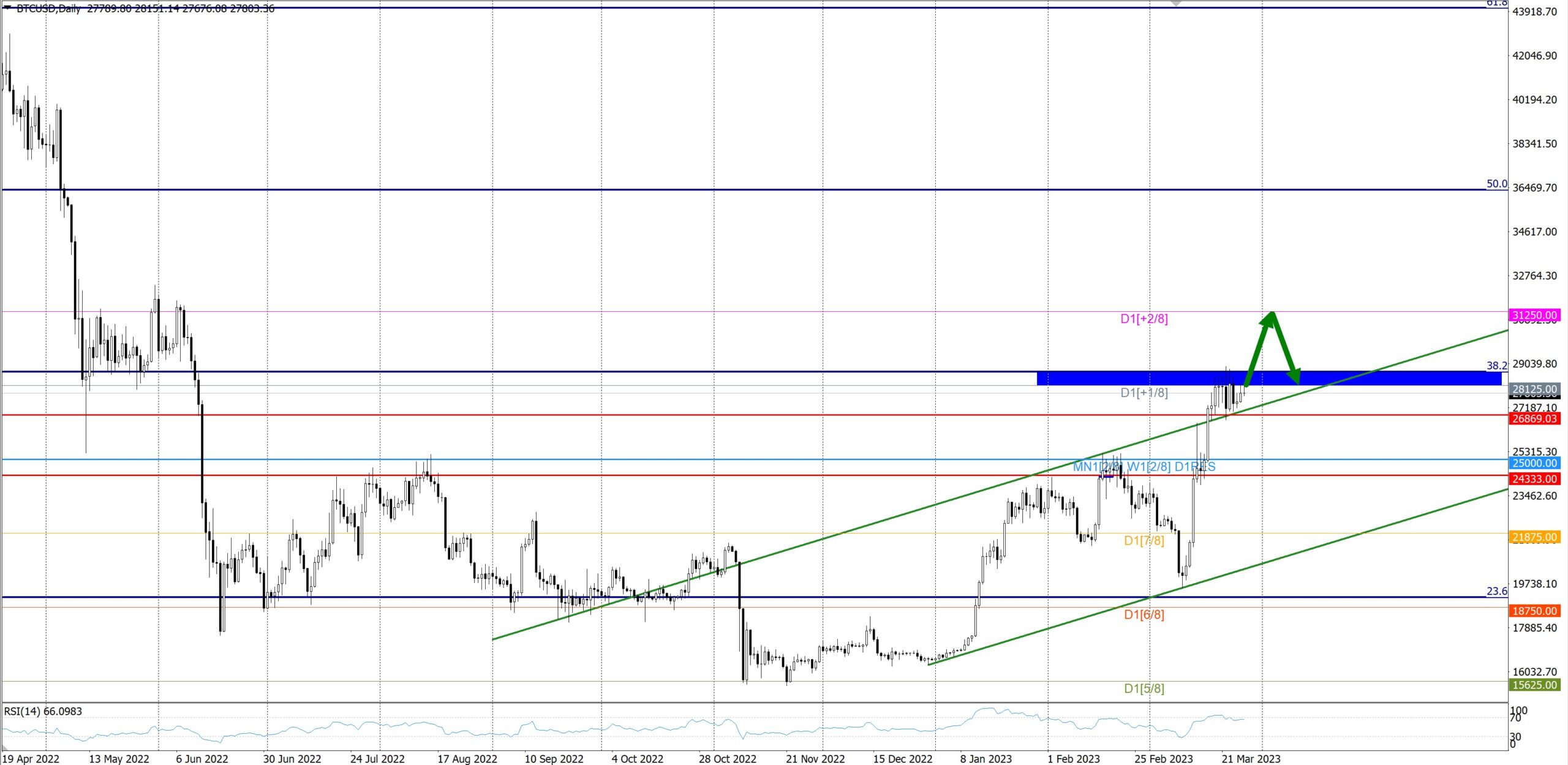Click the green 15625.00 price tag

pyautogui.click(x=1534, y=685)
